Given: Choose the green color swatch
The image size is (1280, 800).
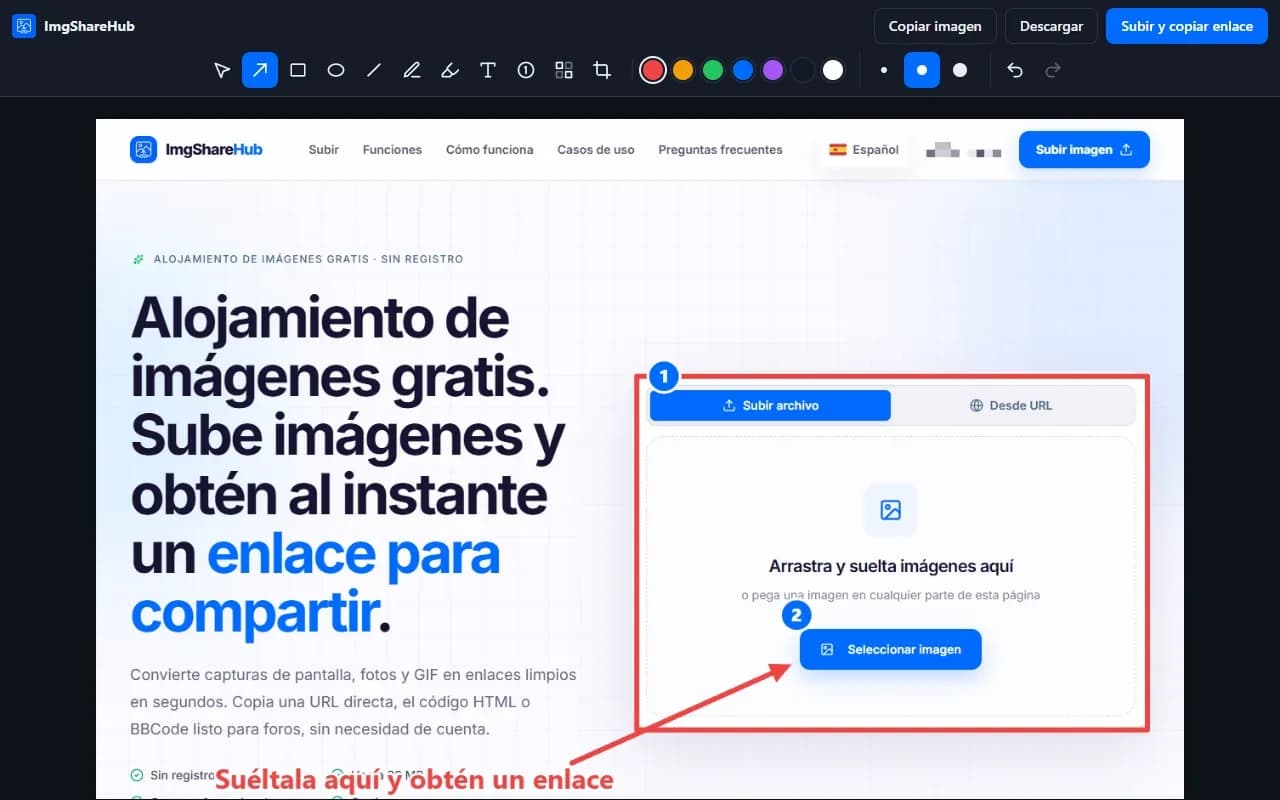Looking at the screenshot, I should [713, 70].
